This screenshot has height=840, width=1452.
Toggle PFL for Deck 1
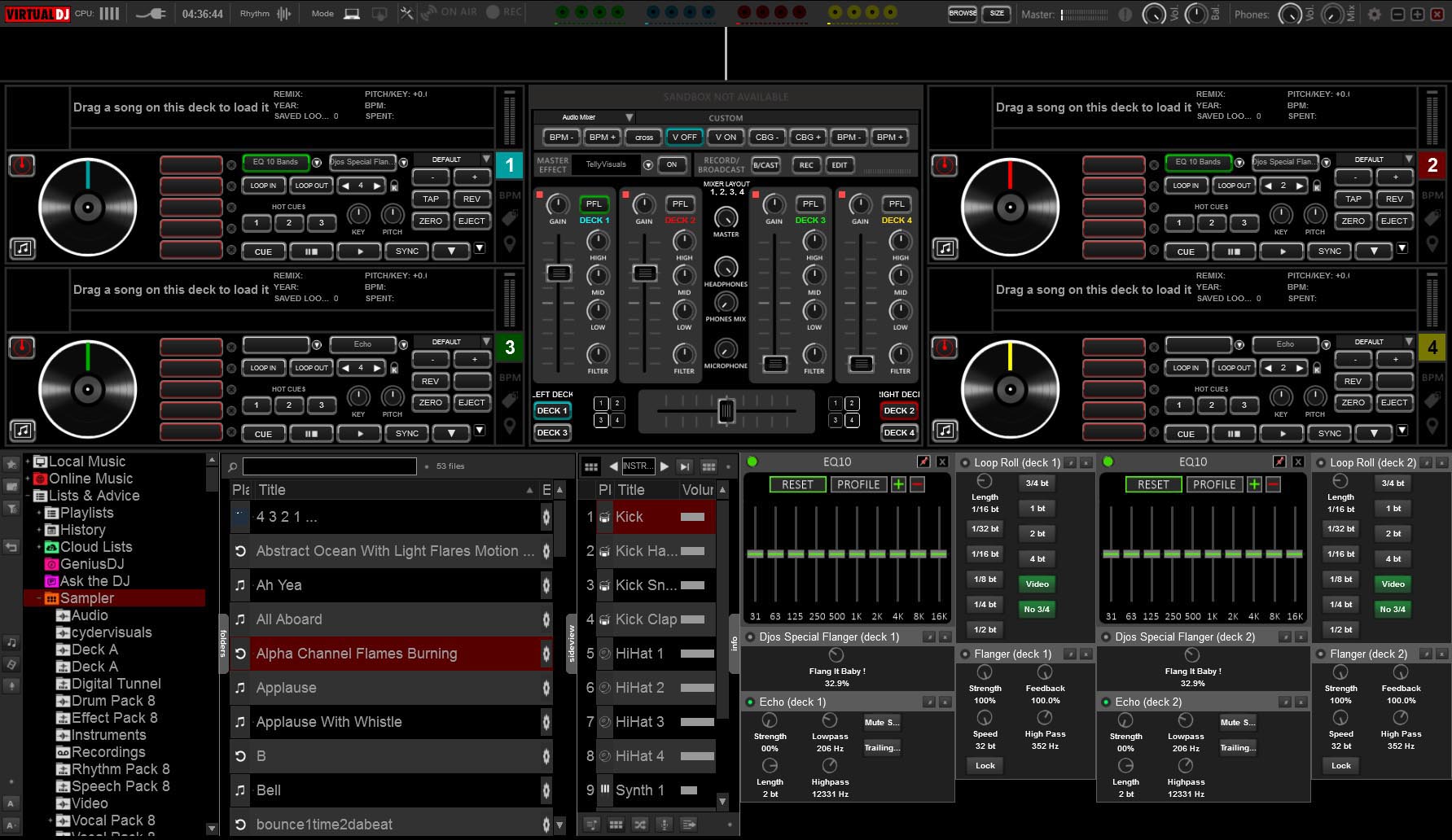[594, 204]
